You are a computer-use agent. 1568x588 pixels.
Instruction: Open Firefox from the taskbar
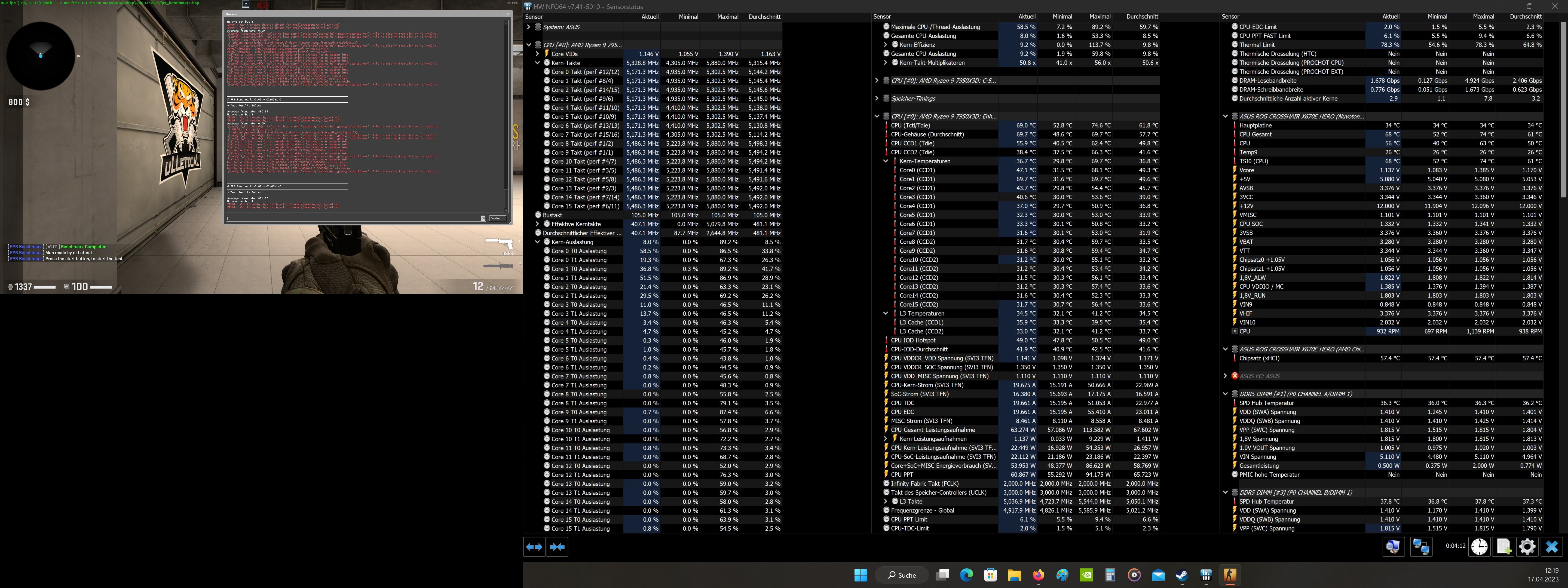pos(1039,575)
